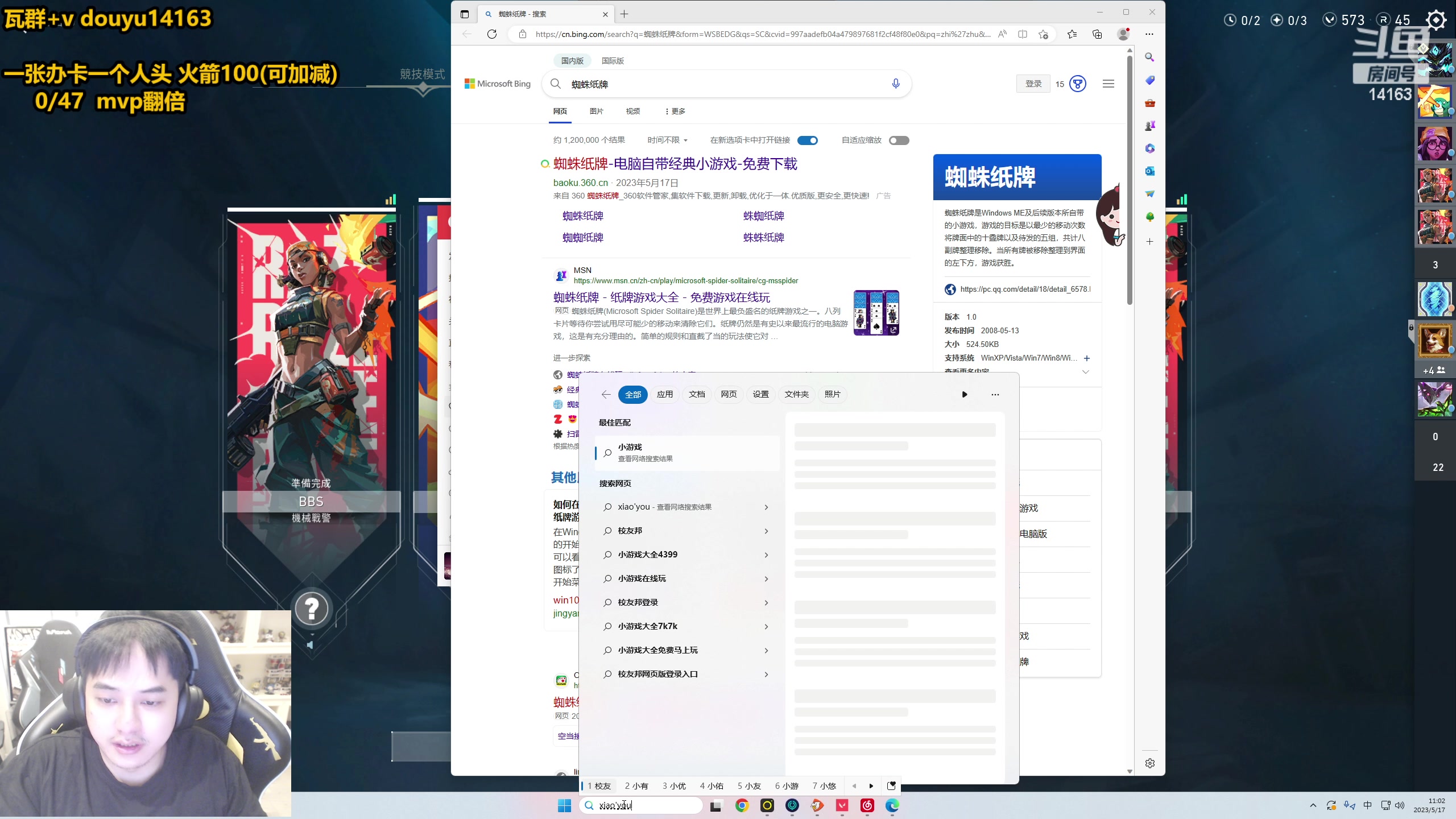Viewport: 1456px width, 819px height.
Task: Enable the adaptive zoom toggle
Action: (x=899, y=140)
